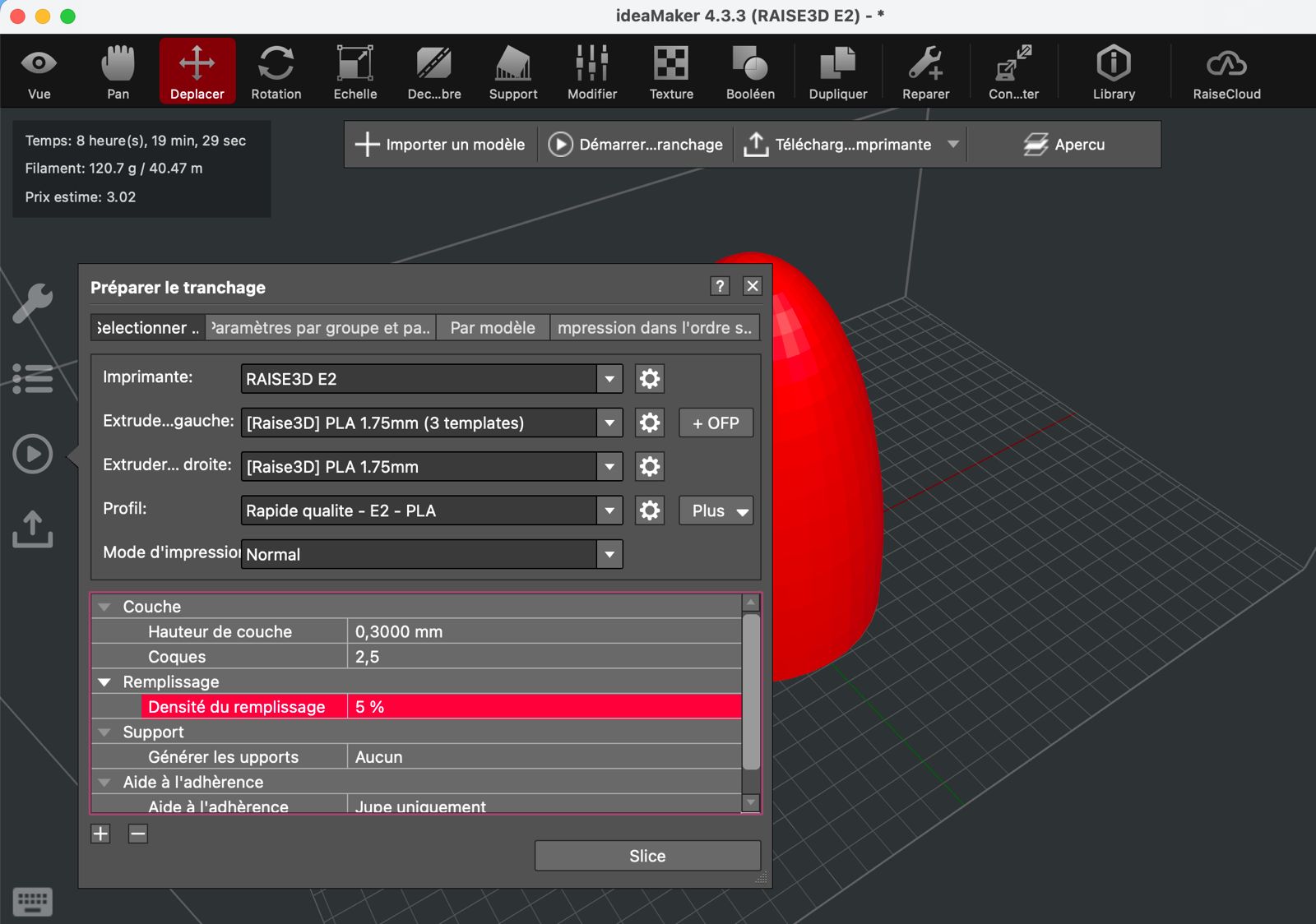Screen dimensions: 1316x924
Task: Open the Imprimante dropdown
Action: pos(431,379)
